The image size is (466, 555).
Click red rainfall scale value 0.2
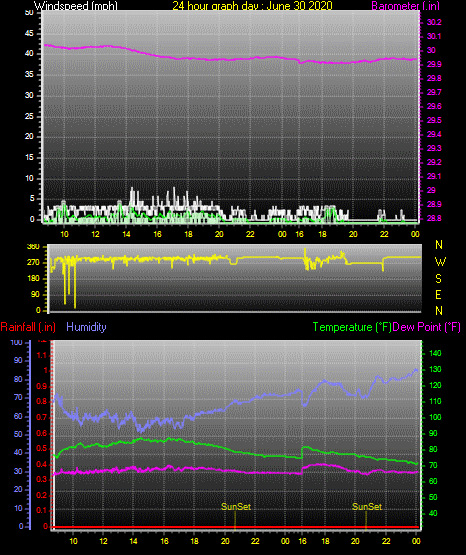point(42,495)
